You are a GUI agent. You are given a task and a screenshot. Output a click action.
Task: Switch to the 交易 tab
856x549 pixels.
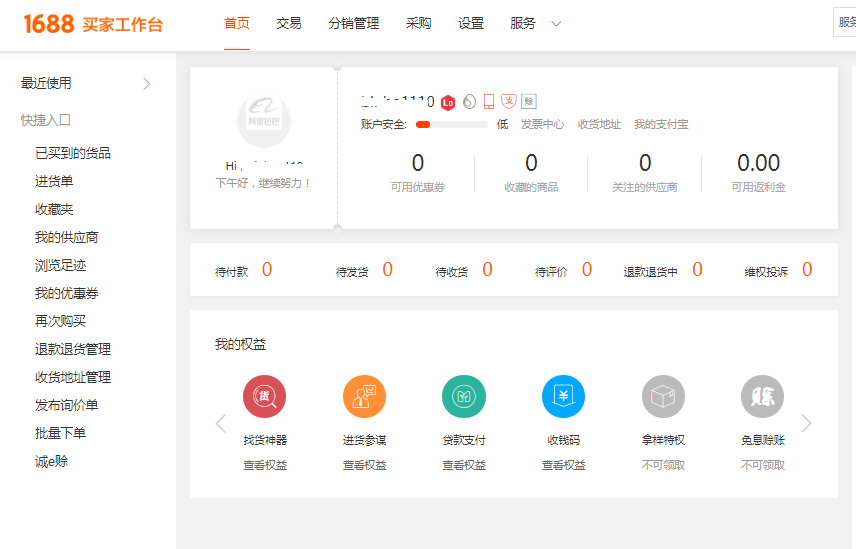(289, 24)
